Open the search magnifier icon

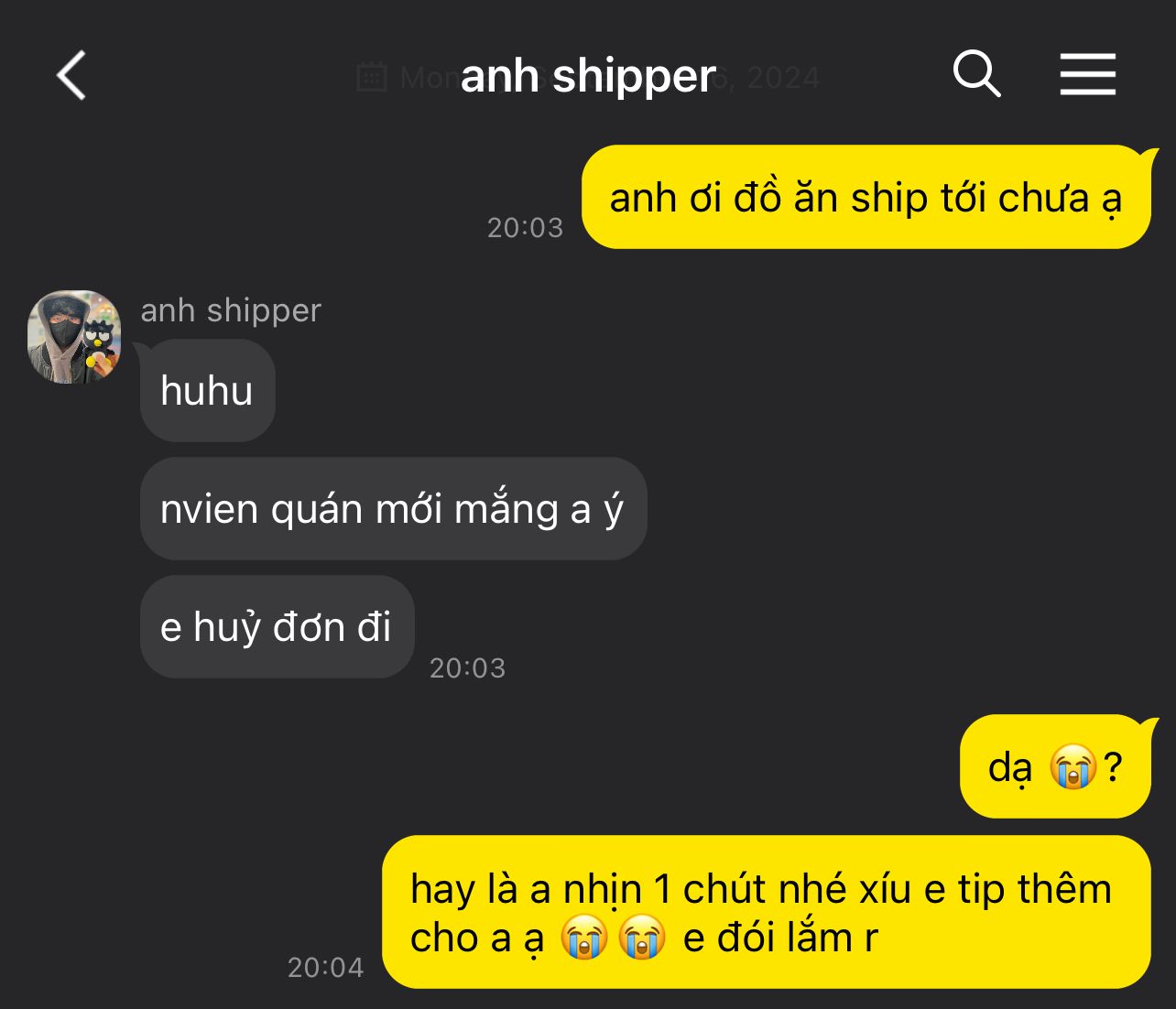[x=976, y=73]
